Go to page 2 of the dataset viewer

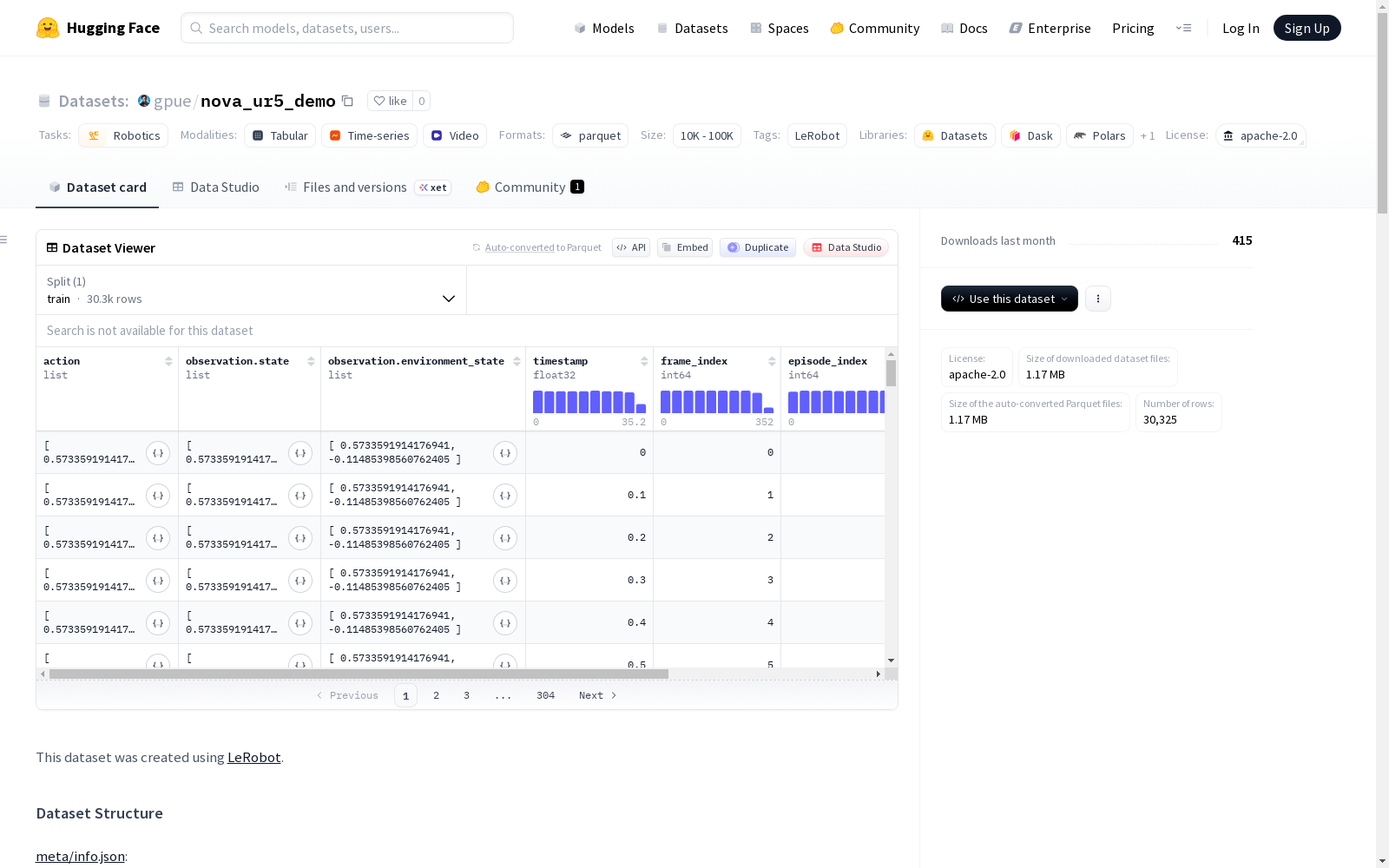click(x=436, y=695)
